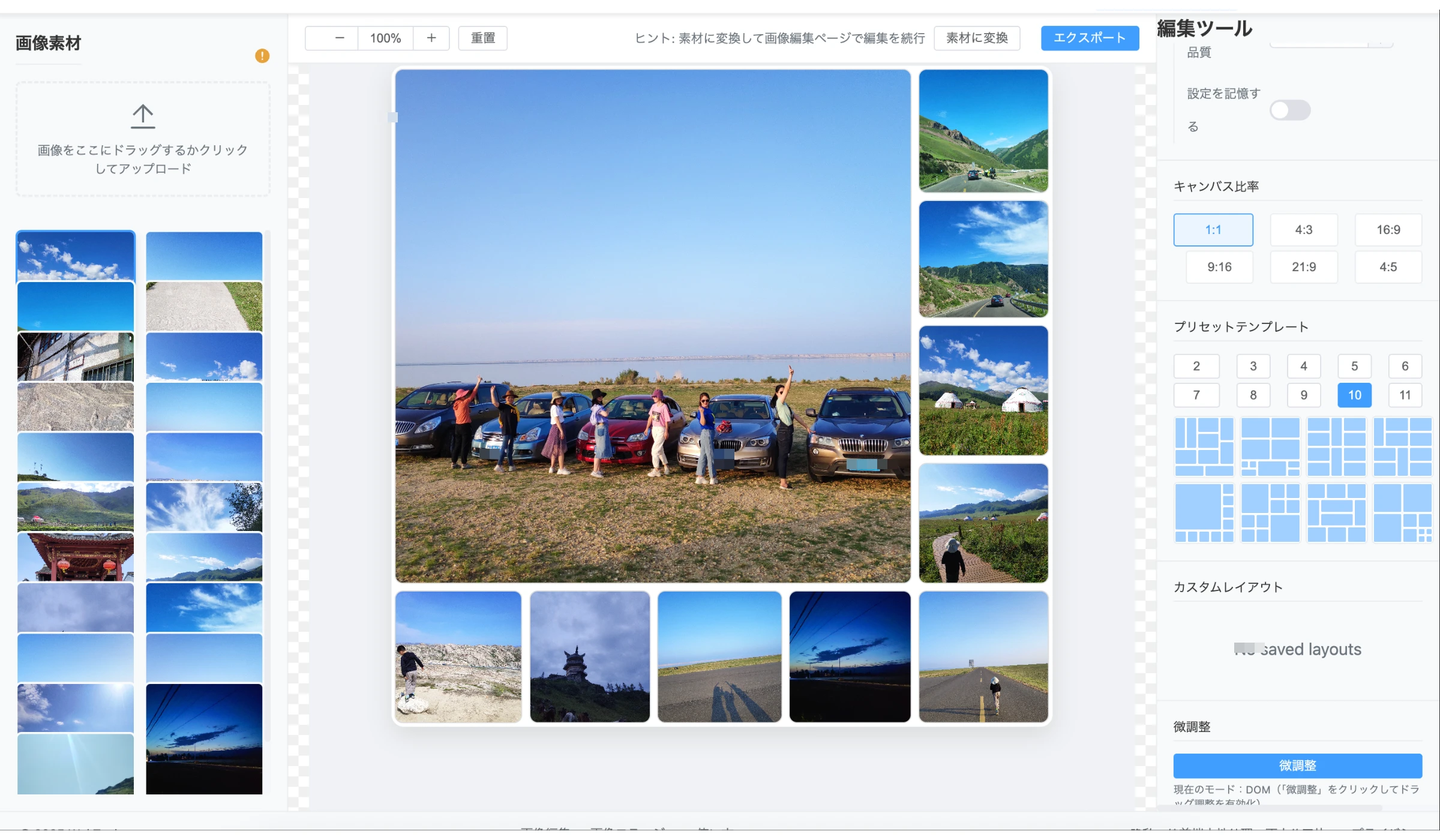Choose preset template count 8
This screenshot has width=1440, height=840.
tap(1253, 395)
